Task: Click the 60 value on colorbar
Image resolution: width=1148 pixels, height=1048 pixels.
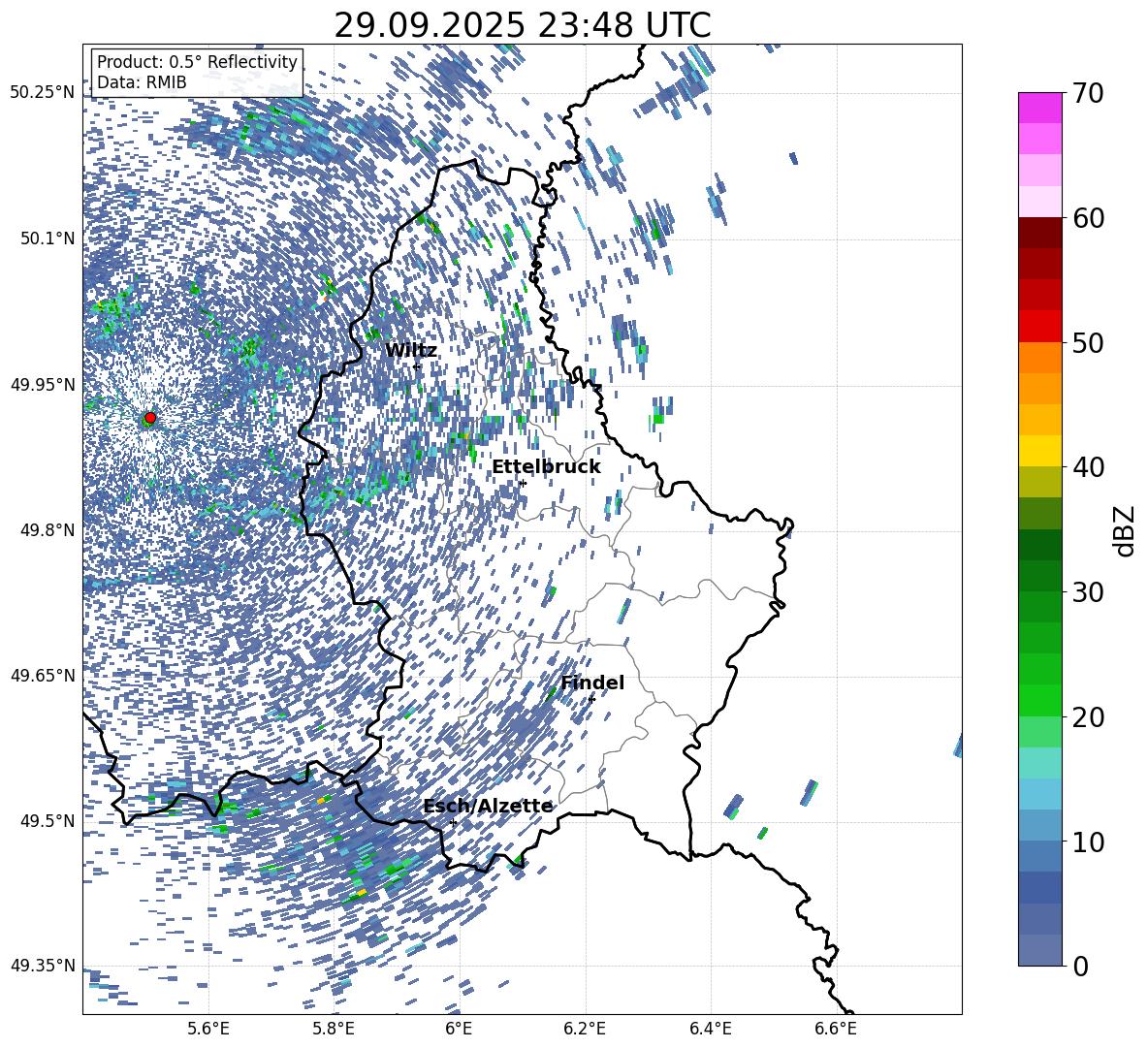Action: click(1087, 218)
